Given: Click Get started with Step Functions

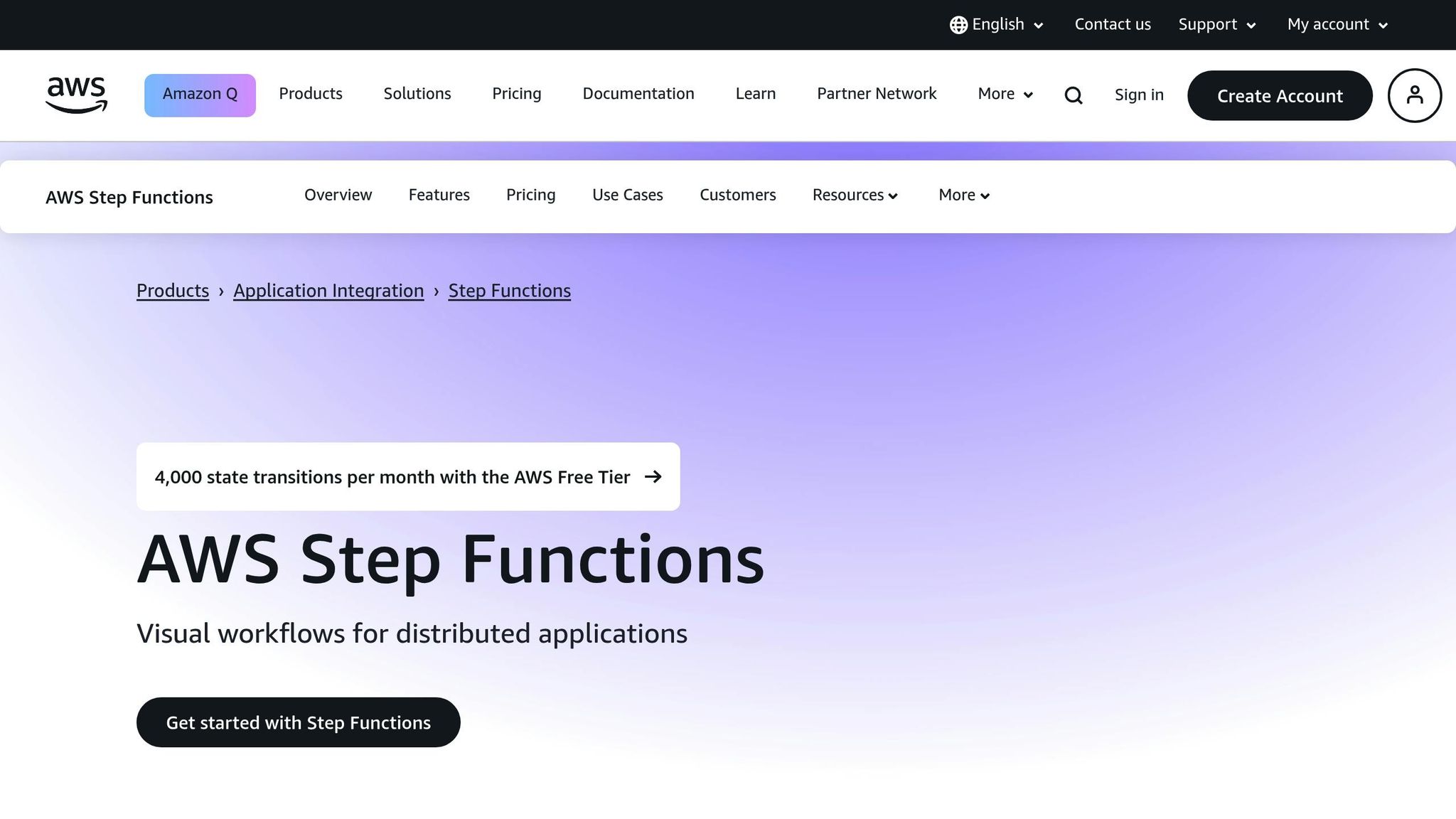Looking at the screenshot, I should tap(299, 722).
